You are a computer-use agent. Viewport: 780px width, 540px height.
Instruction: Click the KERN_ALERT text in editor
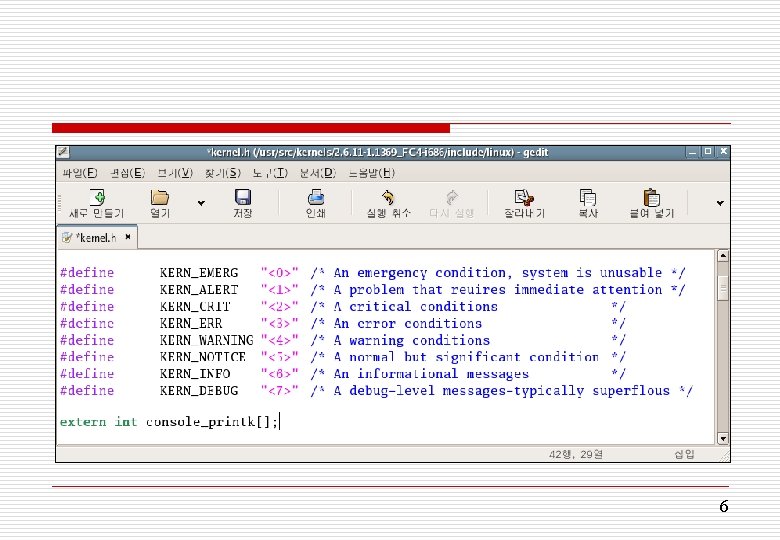point(199,290)
